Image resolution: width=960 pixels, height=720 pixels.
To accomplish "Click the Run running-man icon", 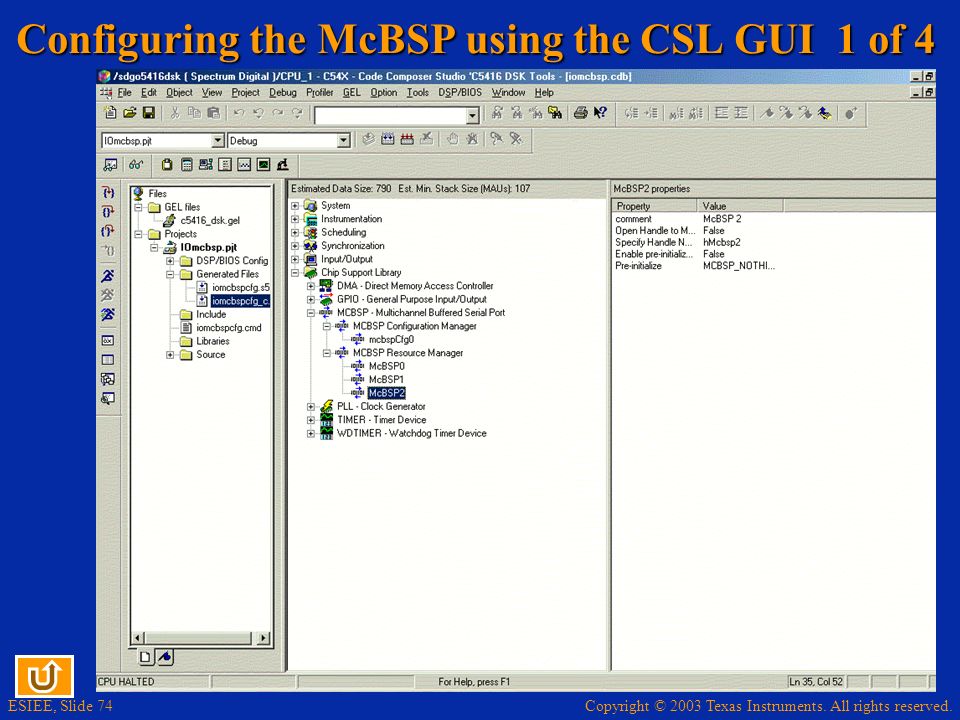I will 108,276.
